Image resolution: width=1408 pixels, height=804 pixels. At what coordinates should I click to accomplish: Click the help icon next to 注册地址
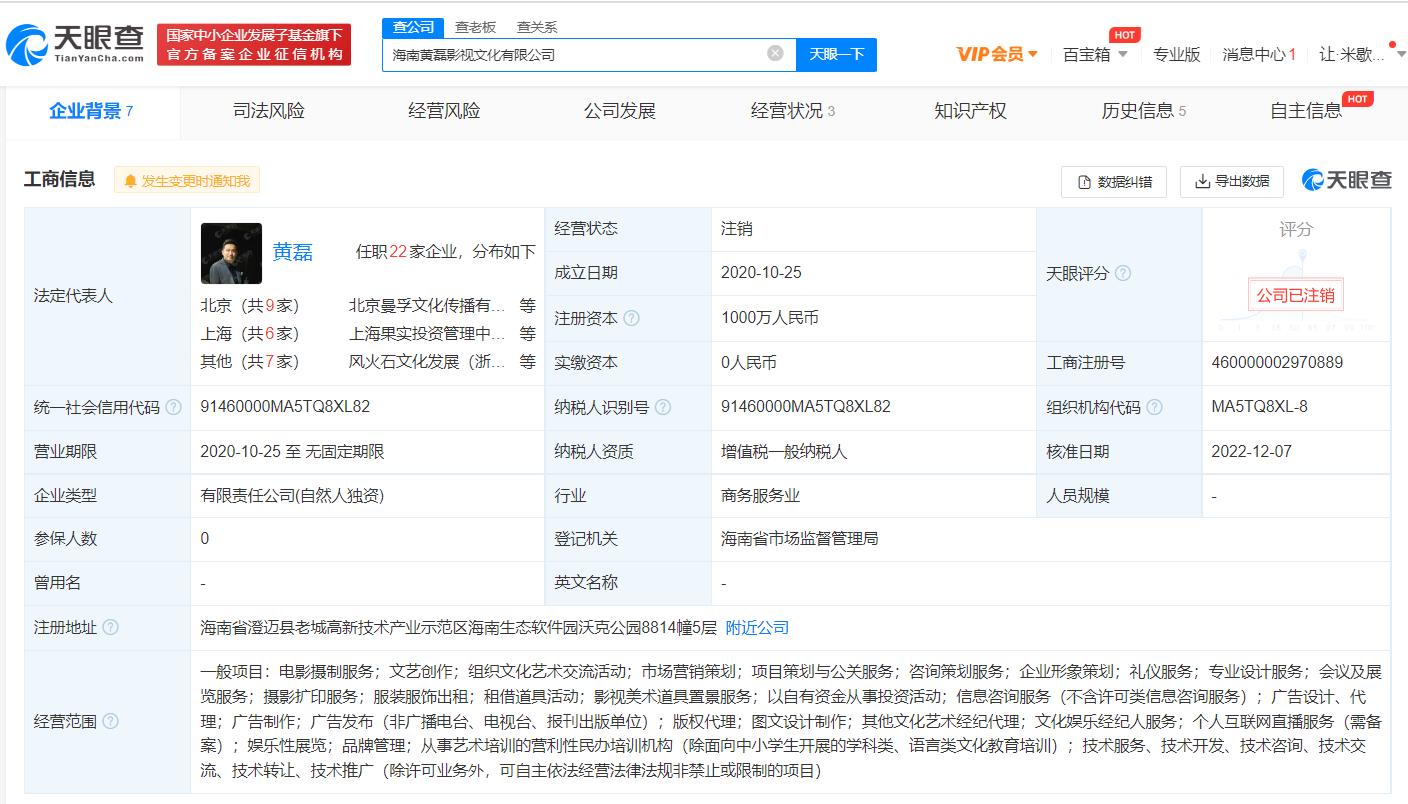pyautogui.click(x=110, y=627)
